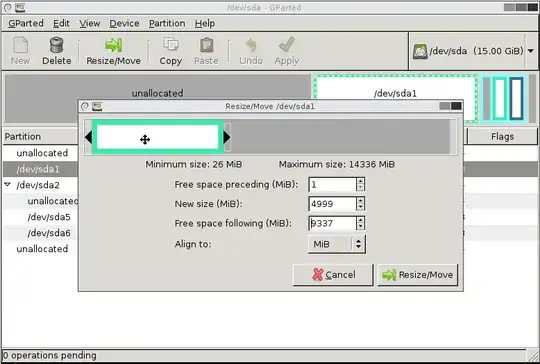Open the Align to MiB dropdown
540x364 pixels.
coord(337,244)
